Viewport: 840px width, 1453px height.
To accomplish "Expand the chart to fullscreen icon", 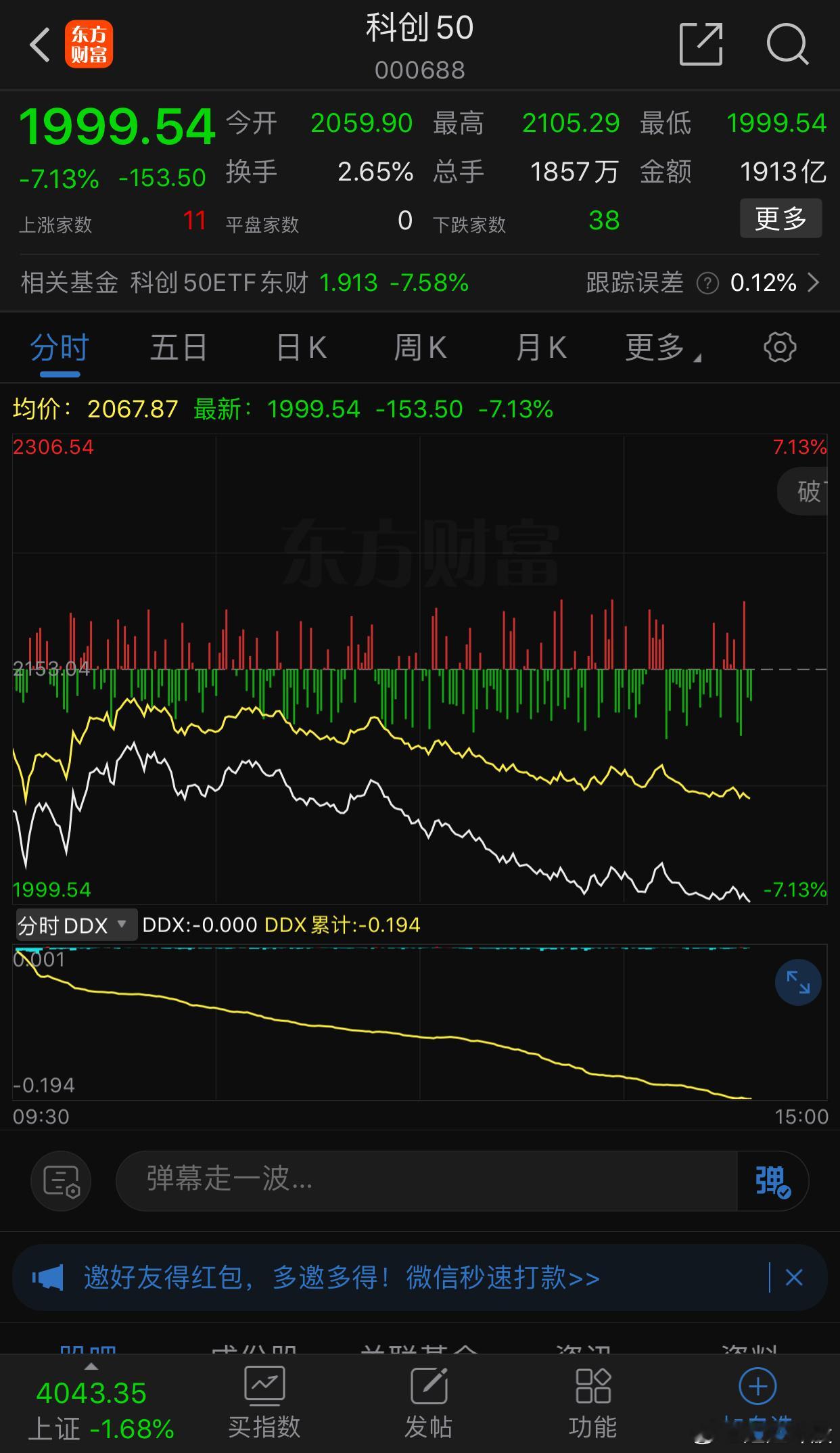I will coord(798,982).
